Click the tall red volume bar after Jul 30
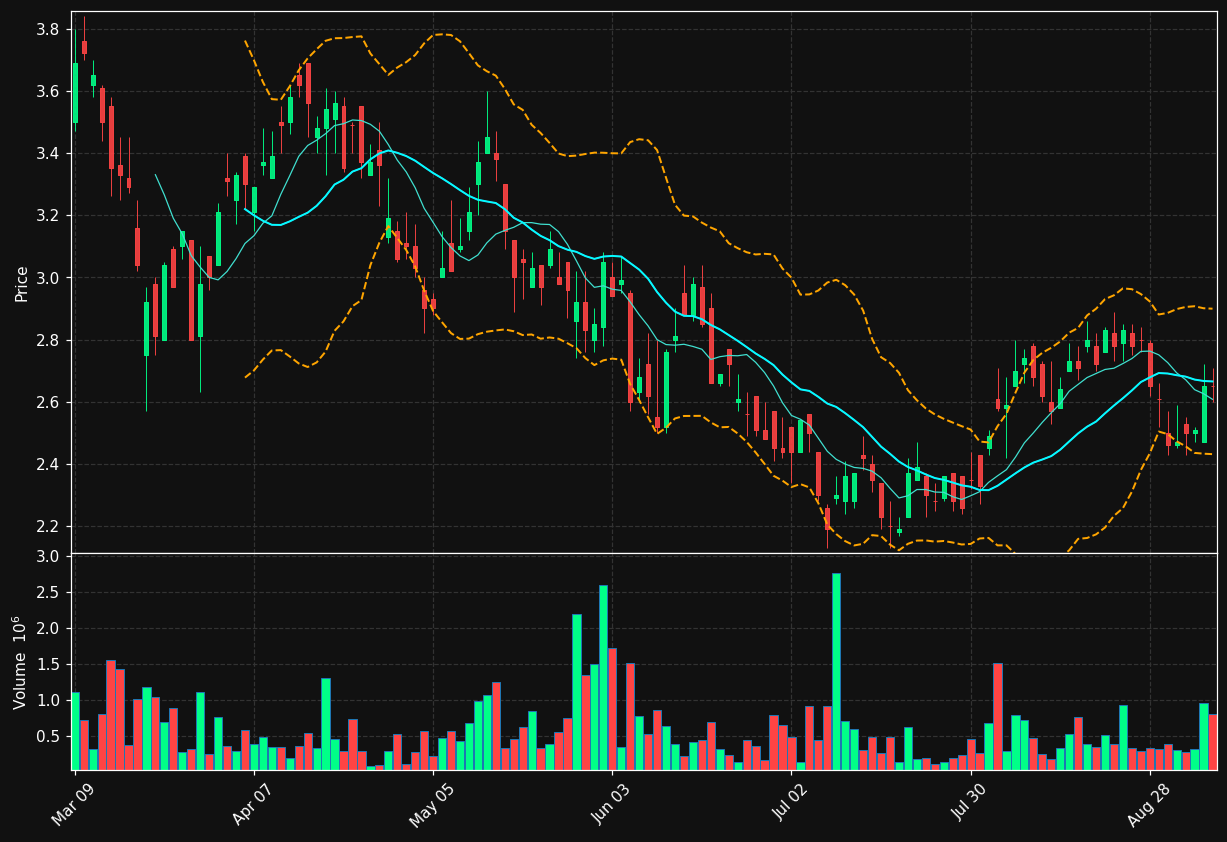The image size is (1227, 842). tap(997, 716)
